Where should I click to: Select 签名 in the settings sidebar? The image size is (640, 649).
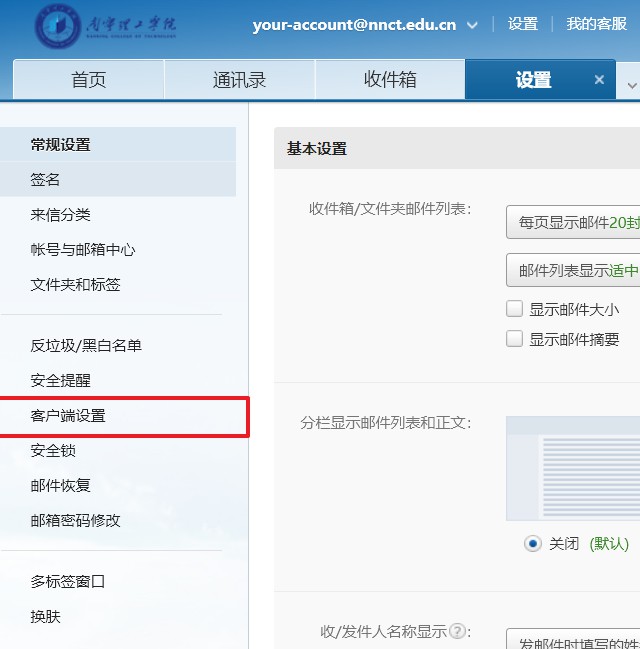[46, 179]
